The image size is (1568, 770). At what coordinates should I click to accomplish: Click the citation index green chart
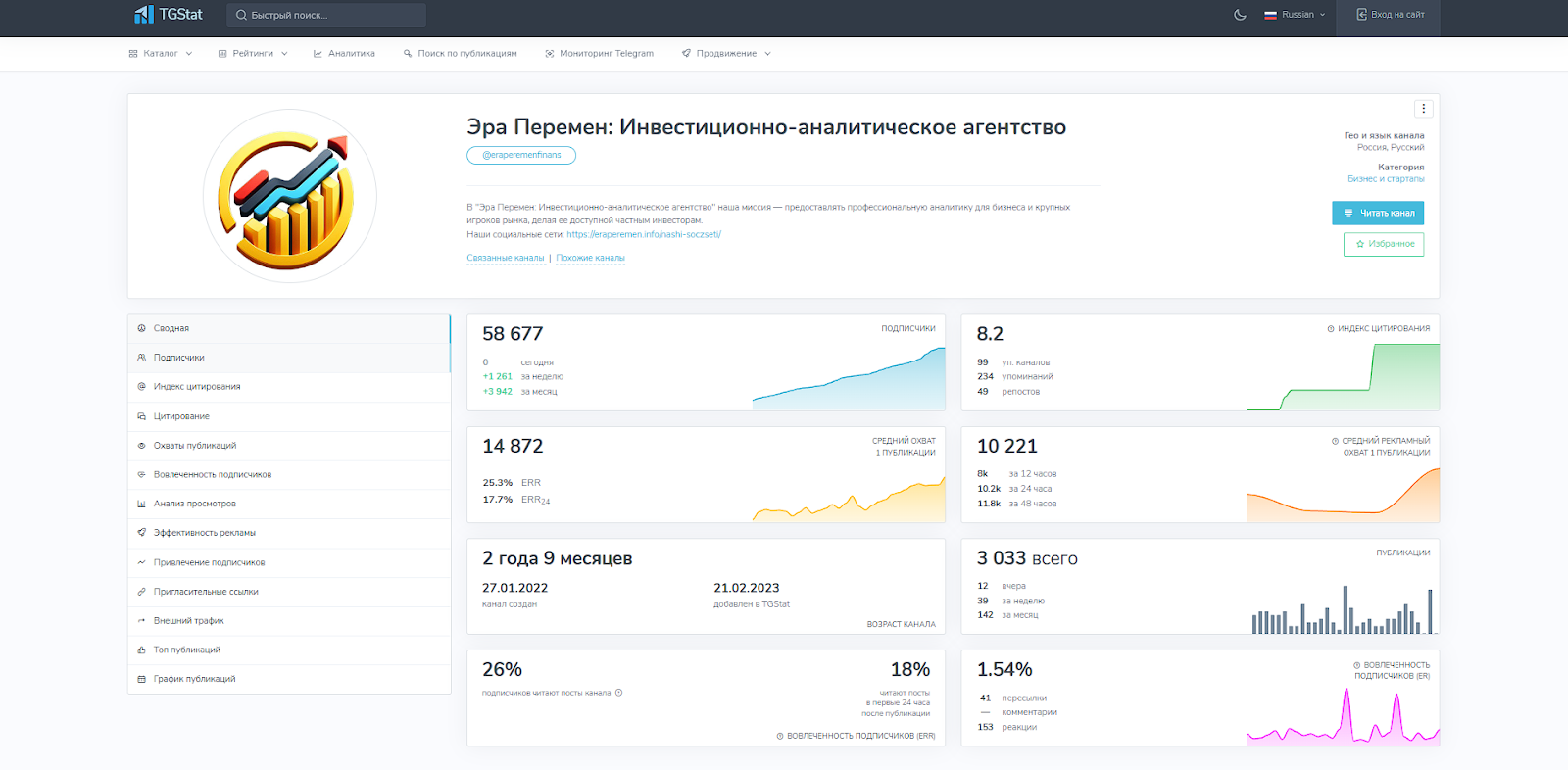1343,377
